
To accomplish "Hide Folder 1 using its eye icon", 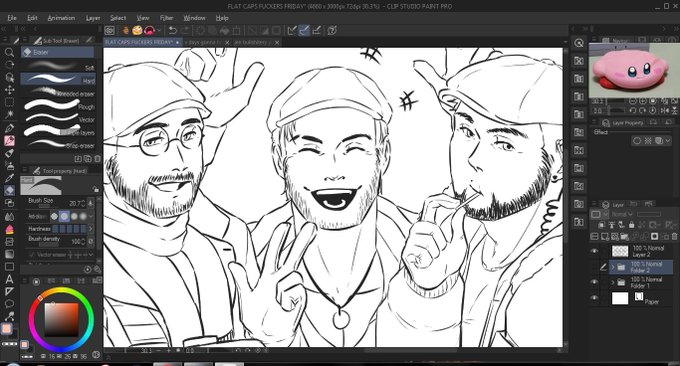I will tap(594, 282).
